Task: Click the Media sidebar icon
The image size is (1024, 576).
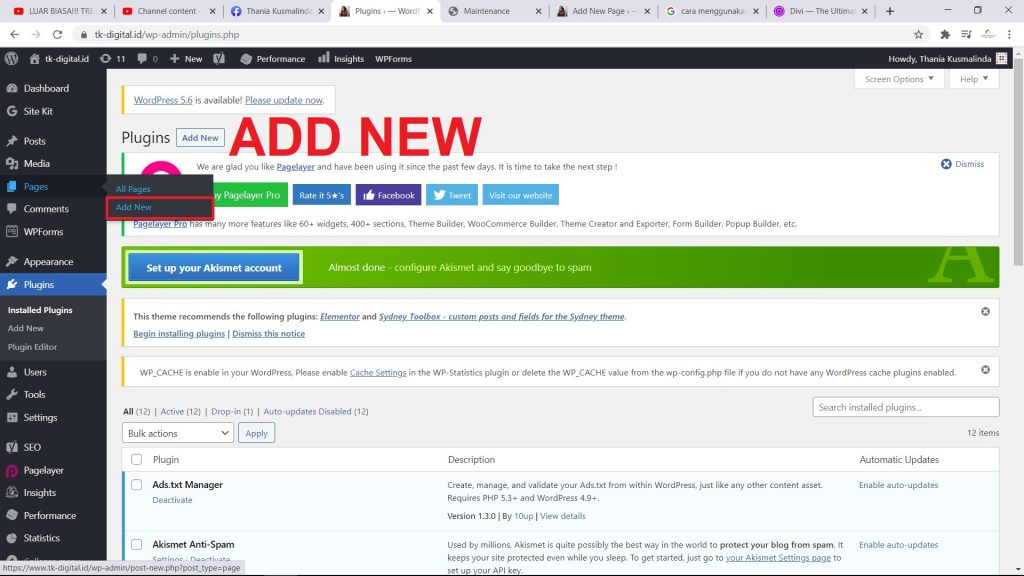Action: tap(12, 163)
